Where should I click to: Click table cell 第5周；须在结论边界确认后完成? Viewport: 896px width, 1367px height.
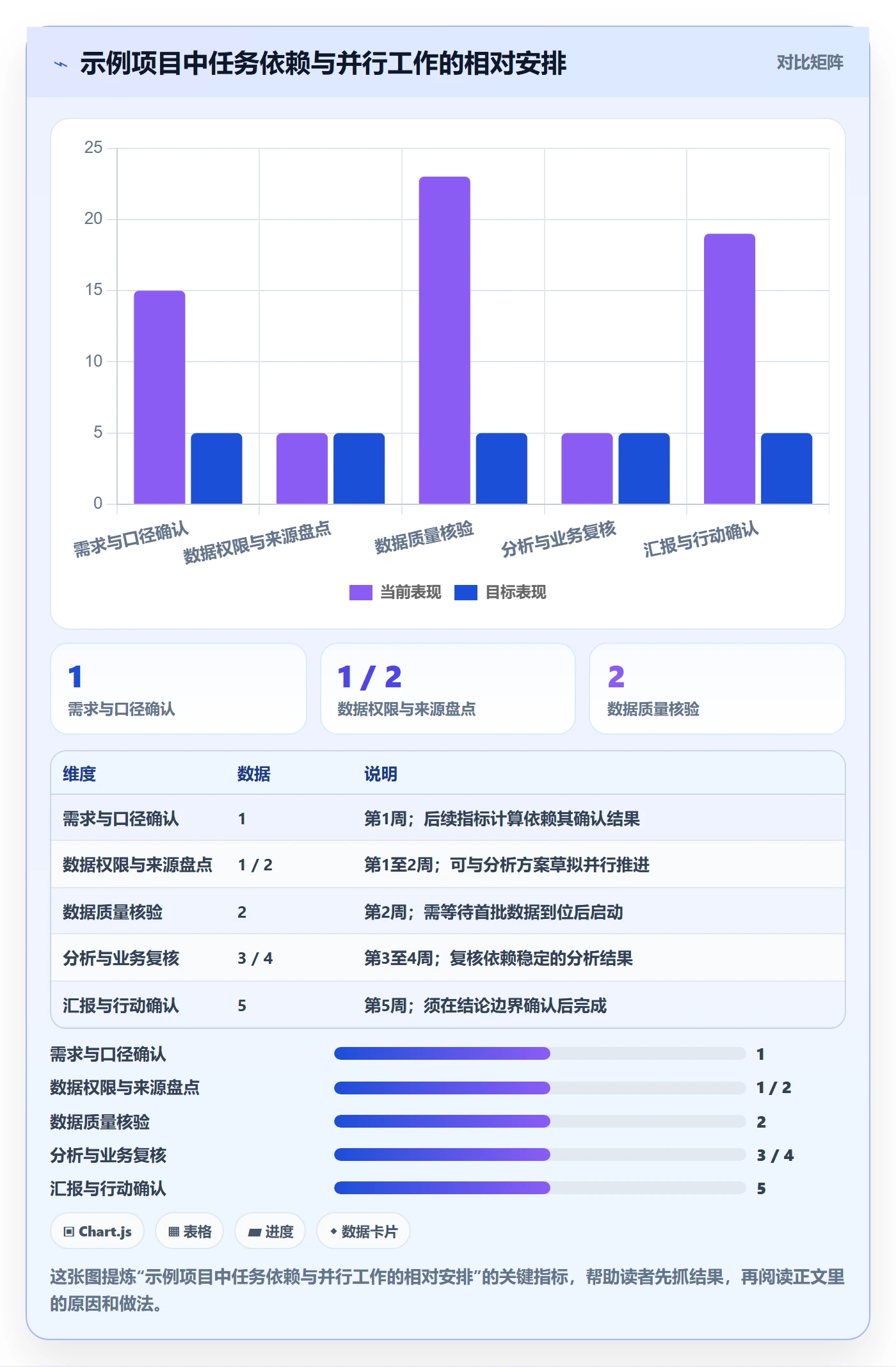point(486,1005)
